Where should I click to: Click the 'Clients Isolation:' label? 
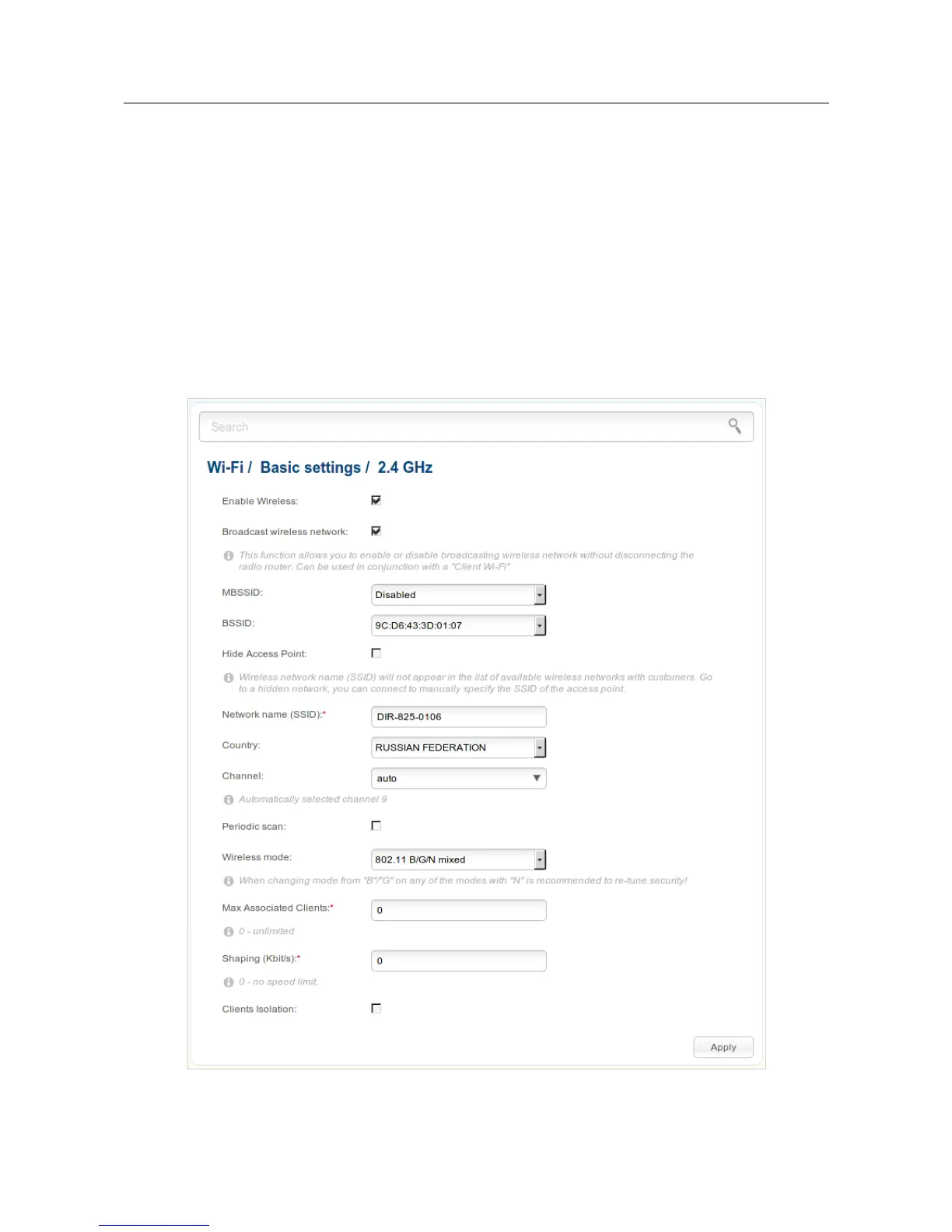[x=259, y=1010]
